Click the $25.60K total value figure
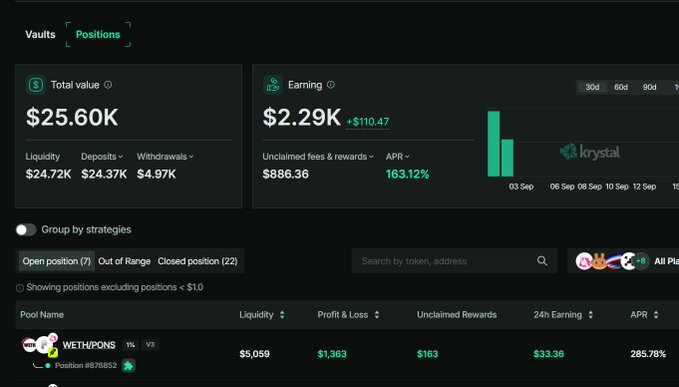 (72, 117)
